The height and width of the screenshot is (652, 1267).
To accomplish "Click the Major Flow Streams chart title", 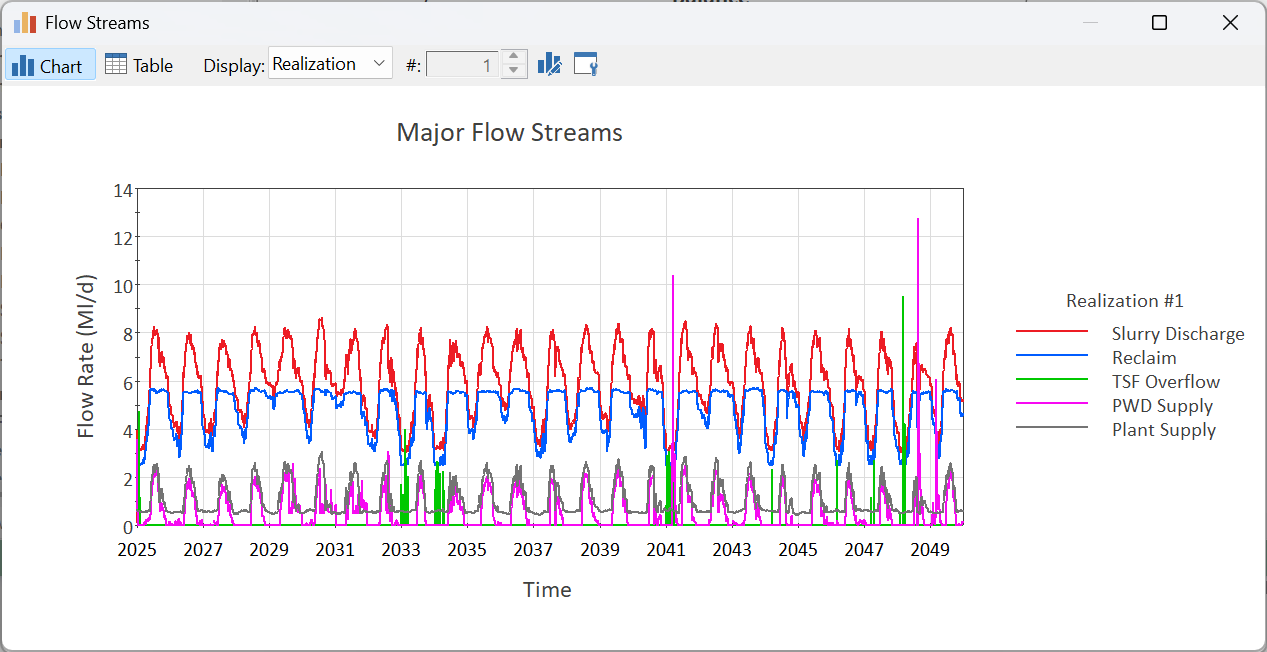I will (510, 132).
